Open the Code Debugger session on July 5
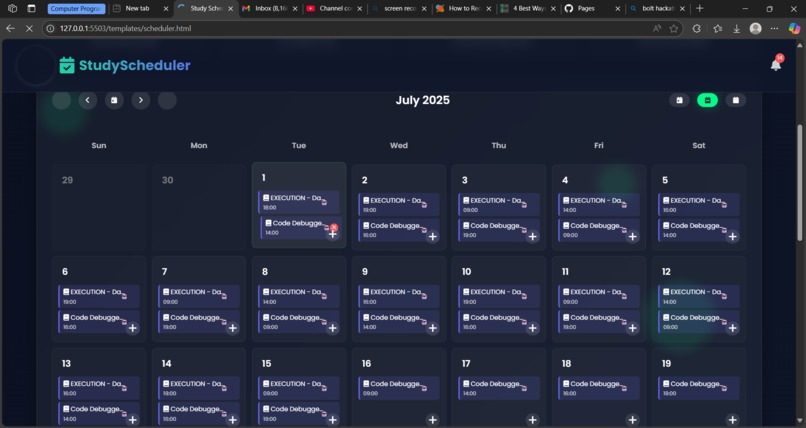This screenshot has width=806, height=428. point(699,230)
